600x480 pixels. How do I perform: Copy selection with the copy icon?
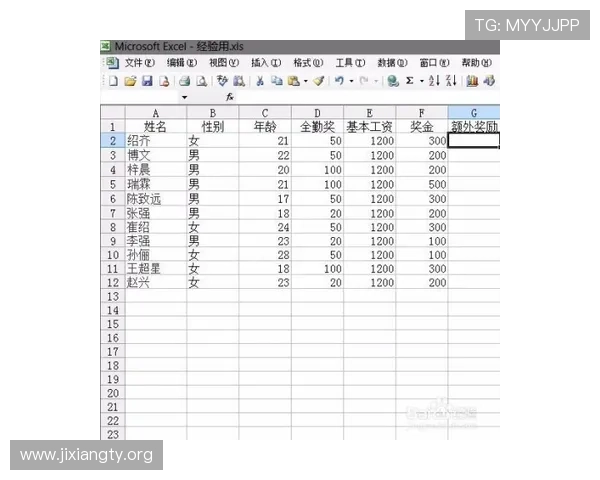tap(277, 81)
